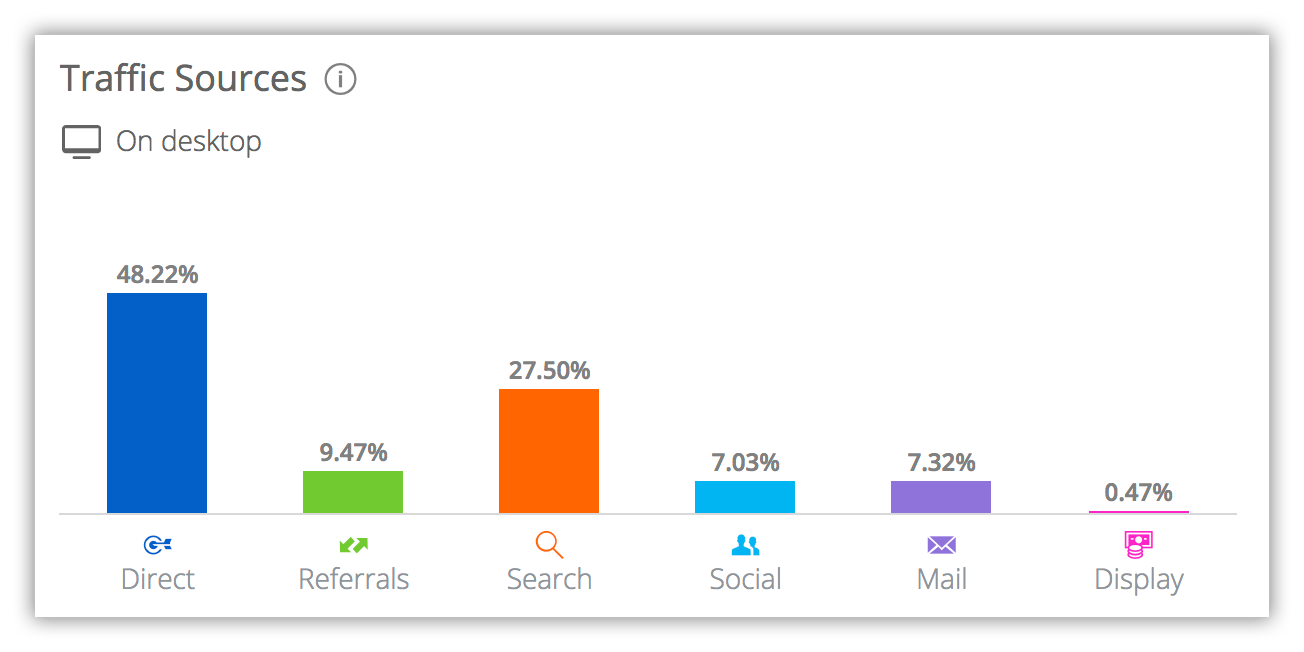Select the purple Mail bar

(941, 497)
